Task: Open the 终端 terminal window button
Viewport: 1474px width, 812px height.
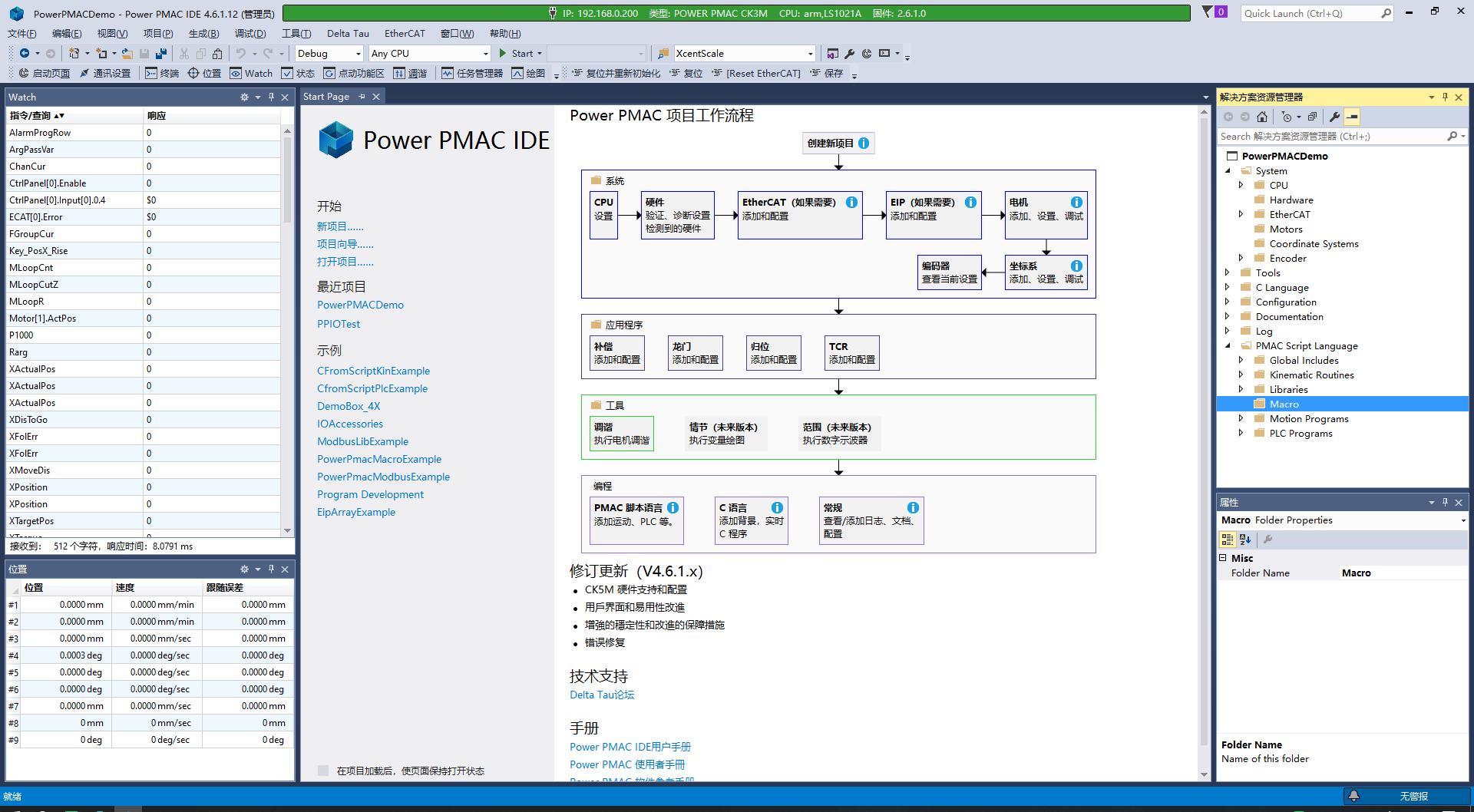Action: coord(162,73)
